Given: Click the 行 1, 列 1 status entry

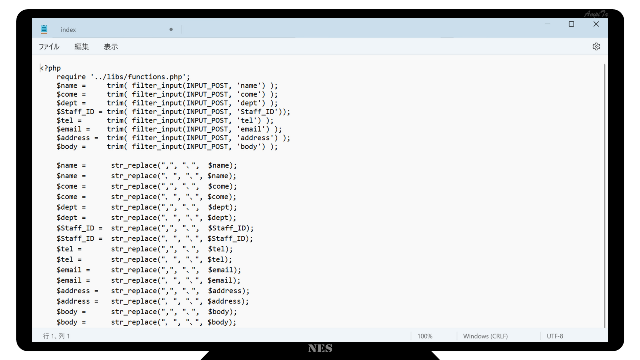Looking at the screenshot, I should [56, 336].
